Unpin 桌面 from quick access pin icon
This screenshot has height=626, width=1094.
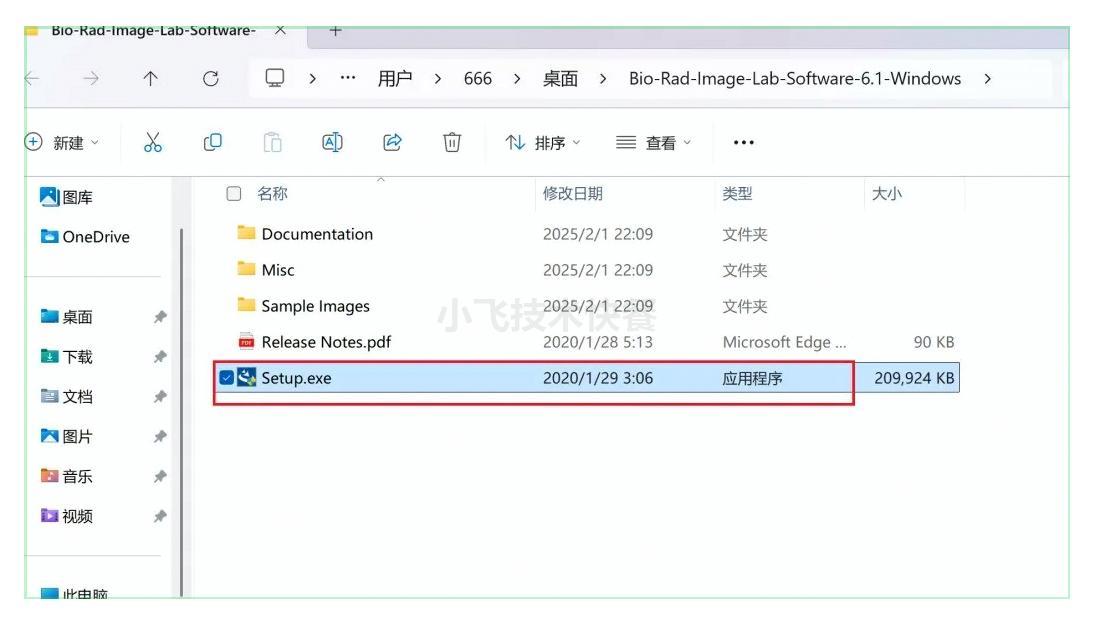coord(160,317)
